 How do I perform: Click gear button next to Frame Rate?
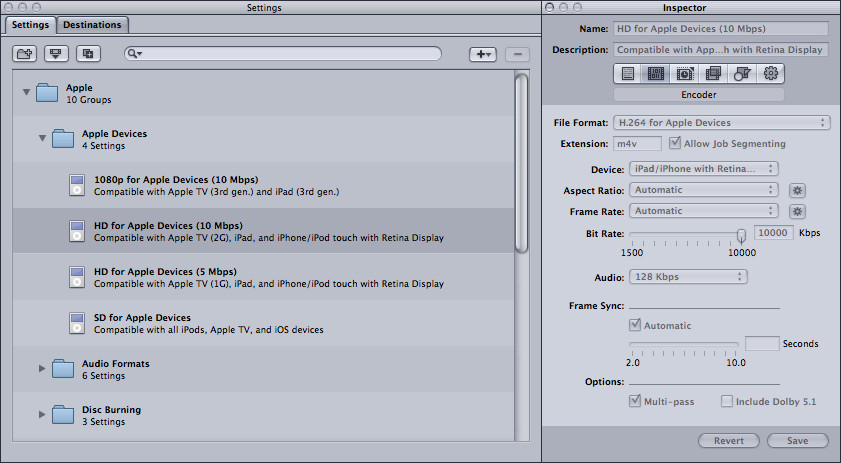click(798, 211)
